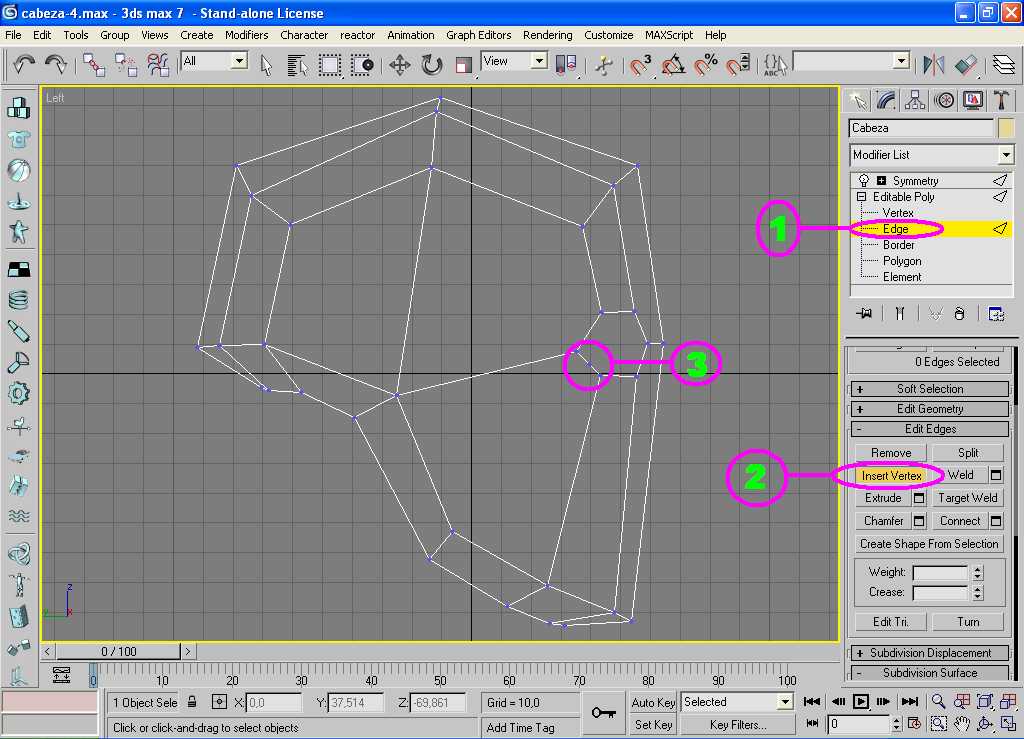Select the Polygon sub-object level
The height and width of the screenshot is (739, 1024).
click(902, 261)
